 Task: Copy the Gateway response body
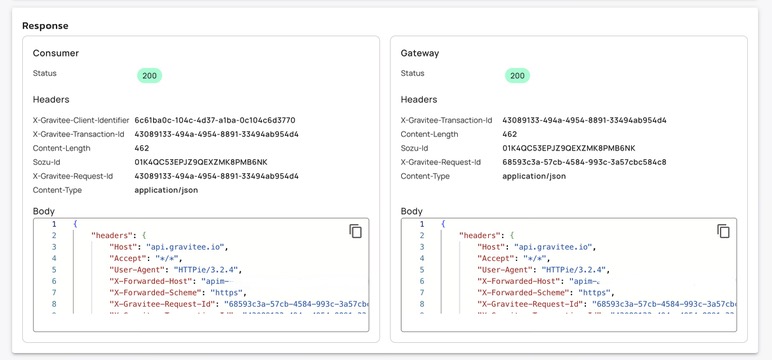pos(723,231)
